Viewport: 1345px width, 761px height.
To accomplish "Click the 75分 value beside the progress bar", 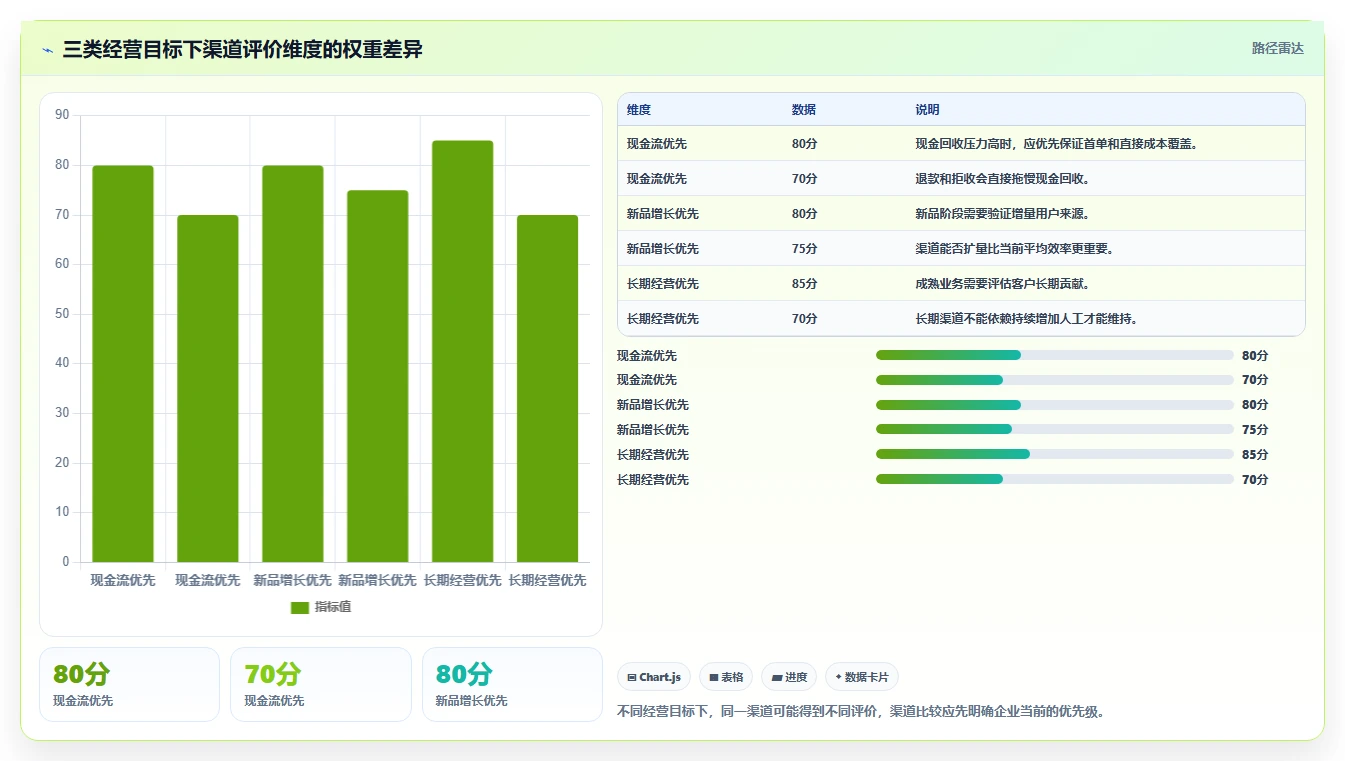I will tap(1255, 430).
